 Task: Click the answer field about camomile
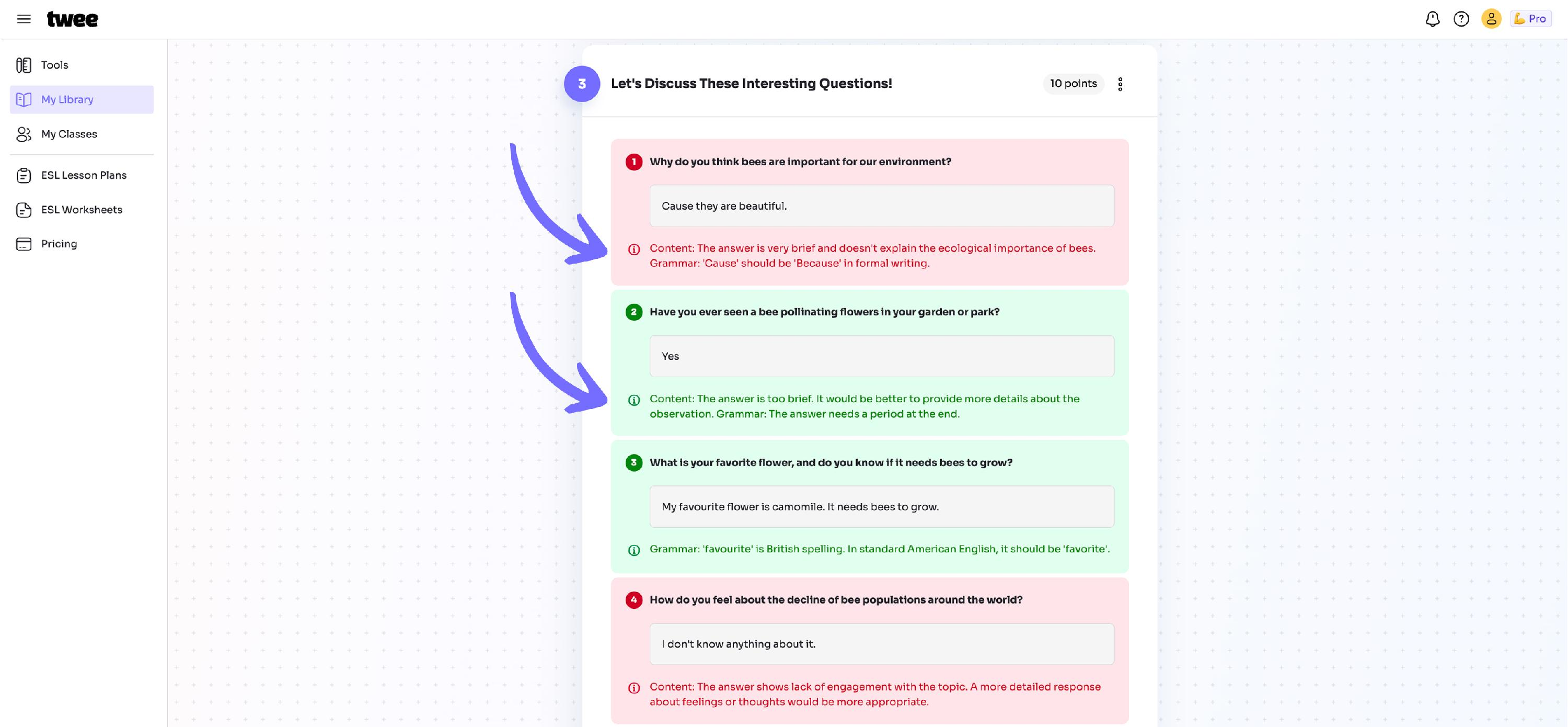[x=881, y=507]
